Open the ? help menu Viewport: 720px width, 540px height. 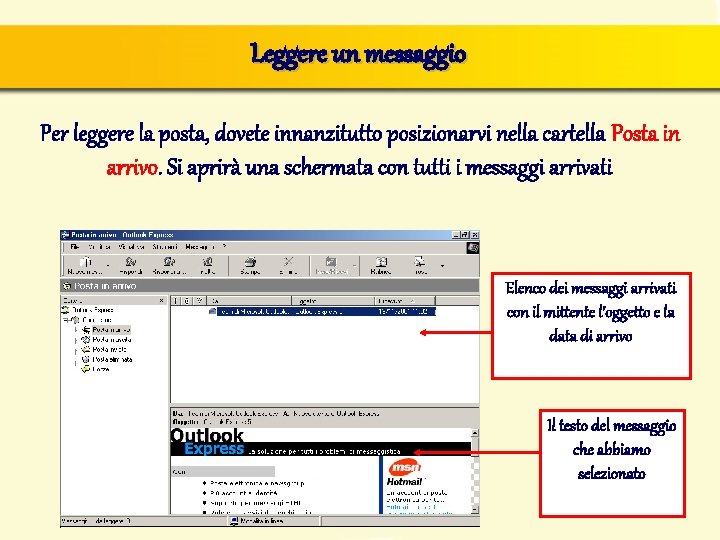click(x=224, y=247)
